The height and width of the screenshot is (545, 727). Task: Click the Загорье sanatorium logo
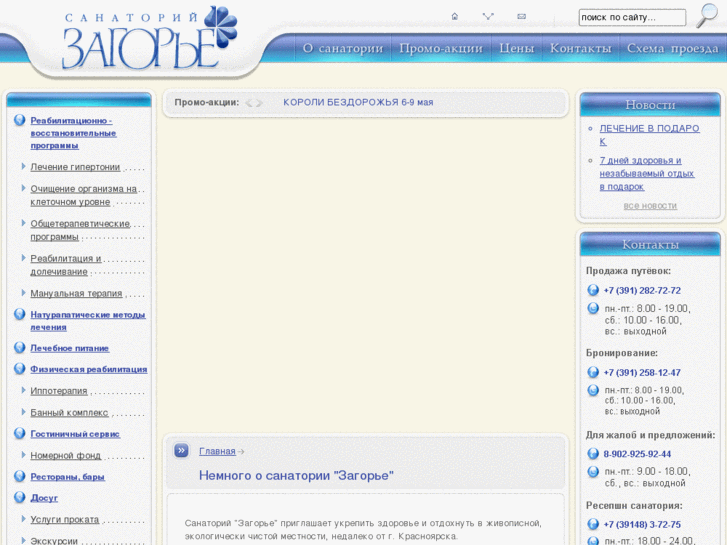click(149, 38)
